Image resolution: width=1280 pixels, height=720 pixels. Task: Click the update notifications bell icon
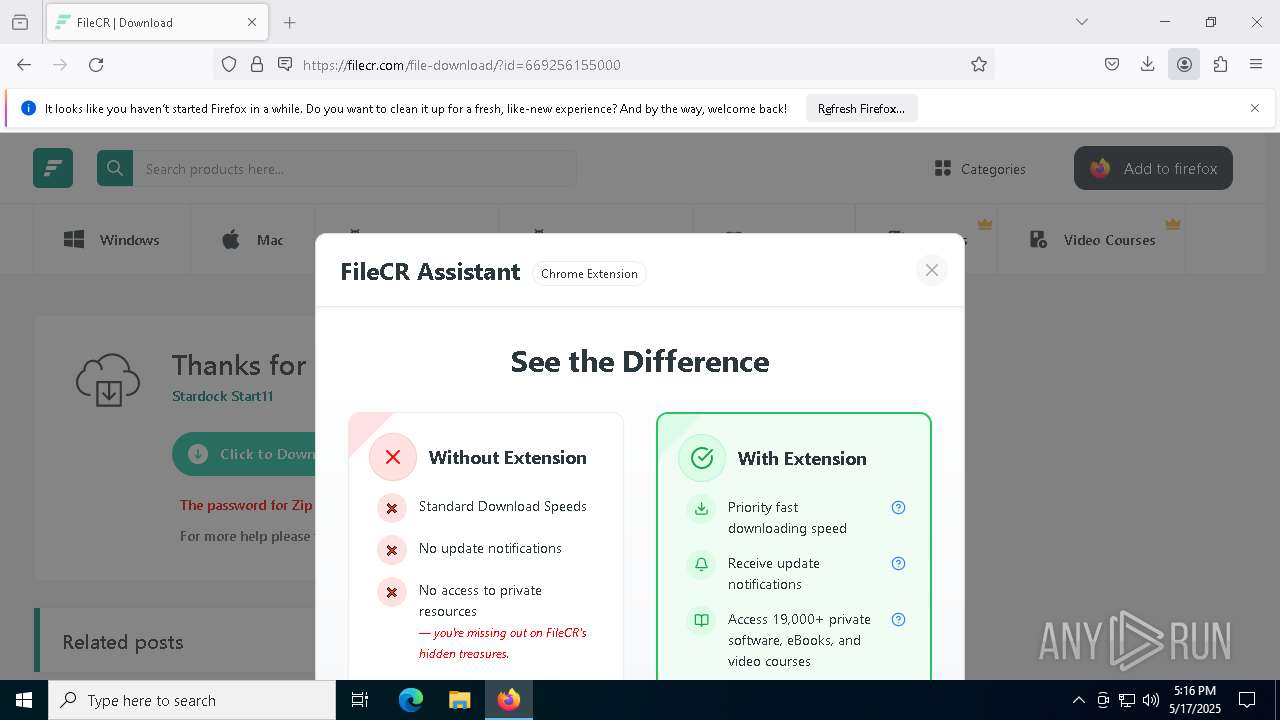point(702,564)
